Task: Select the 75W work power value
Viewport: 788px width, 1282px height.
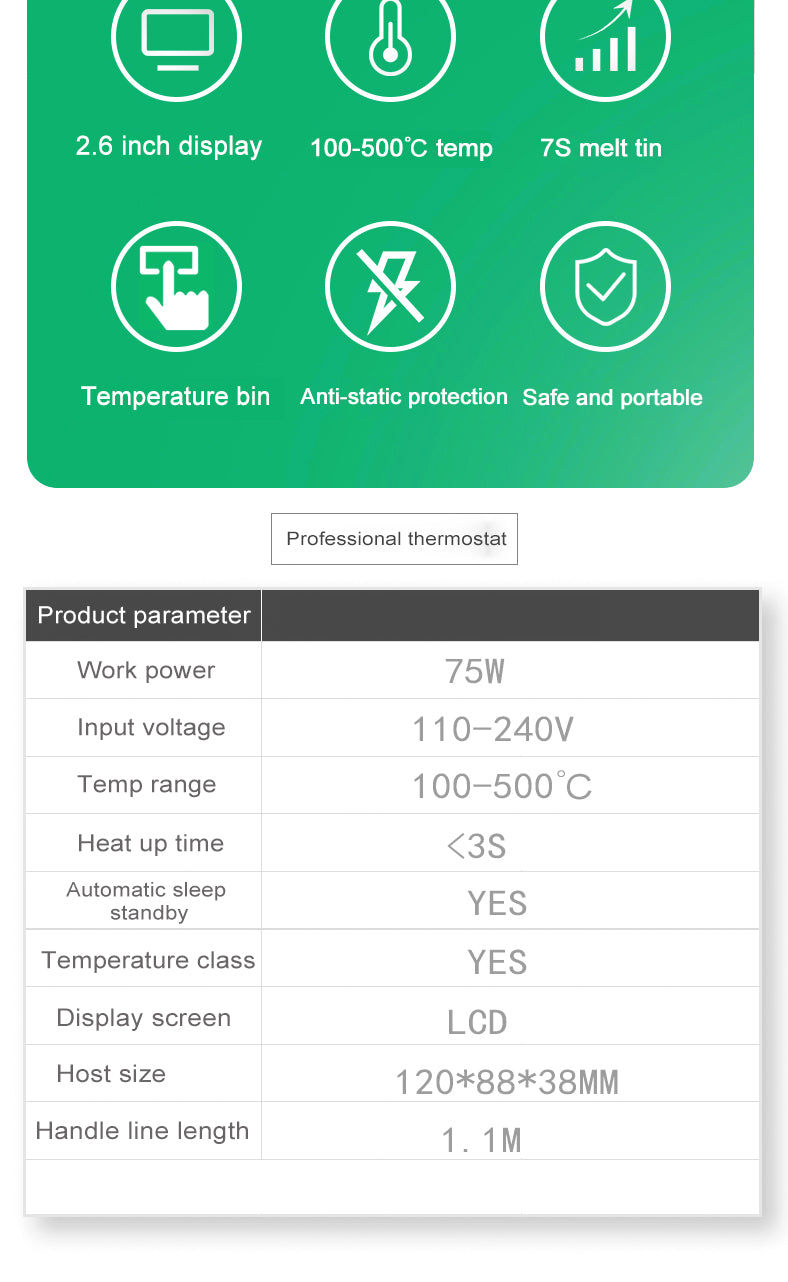Action: tap(475, 671)
